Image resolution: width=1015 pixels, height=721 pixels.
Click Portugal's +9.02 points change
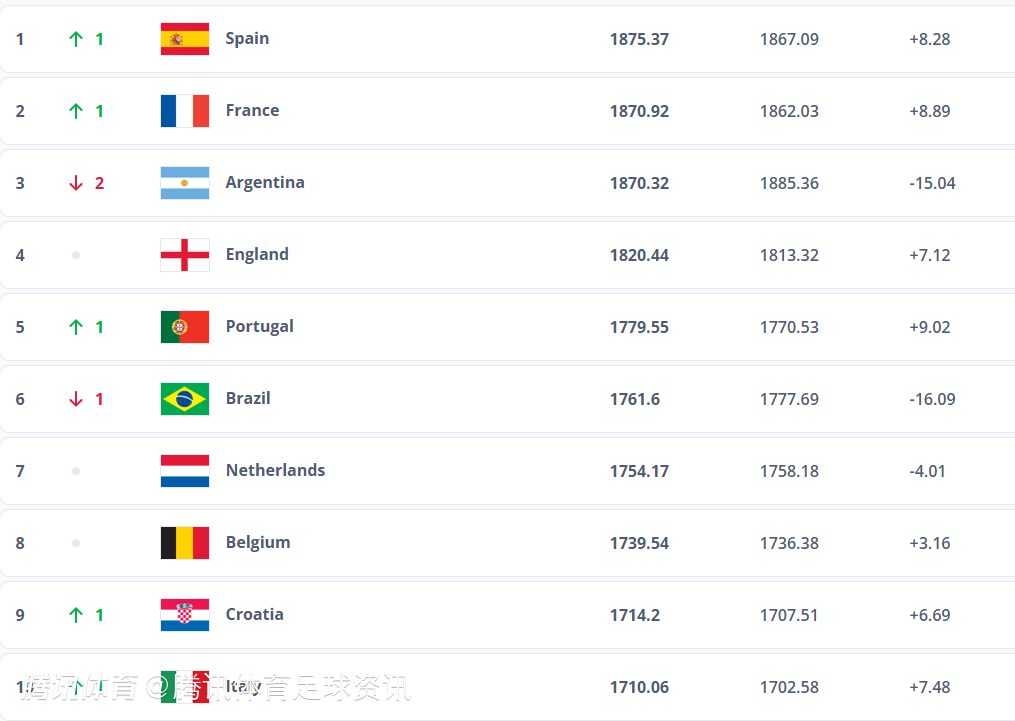tap(929, 327)
